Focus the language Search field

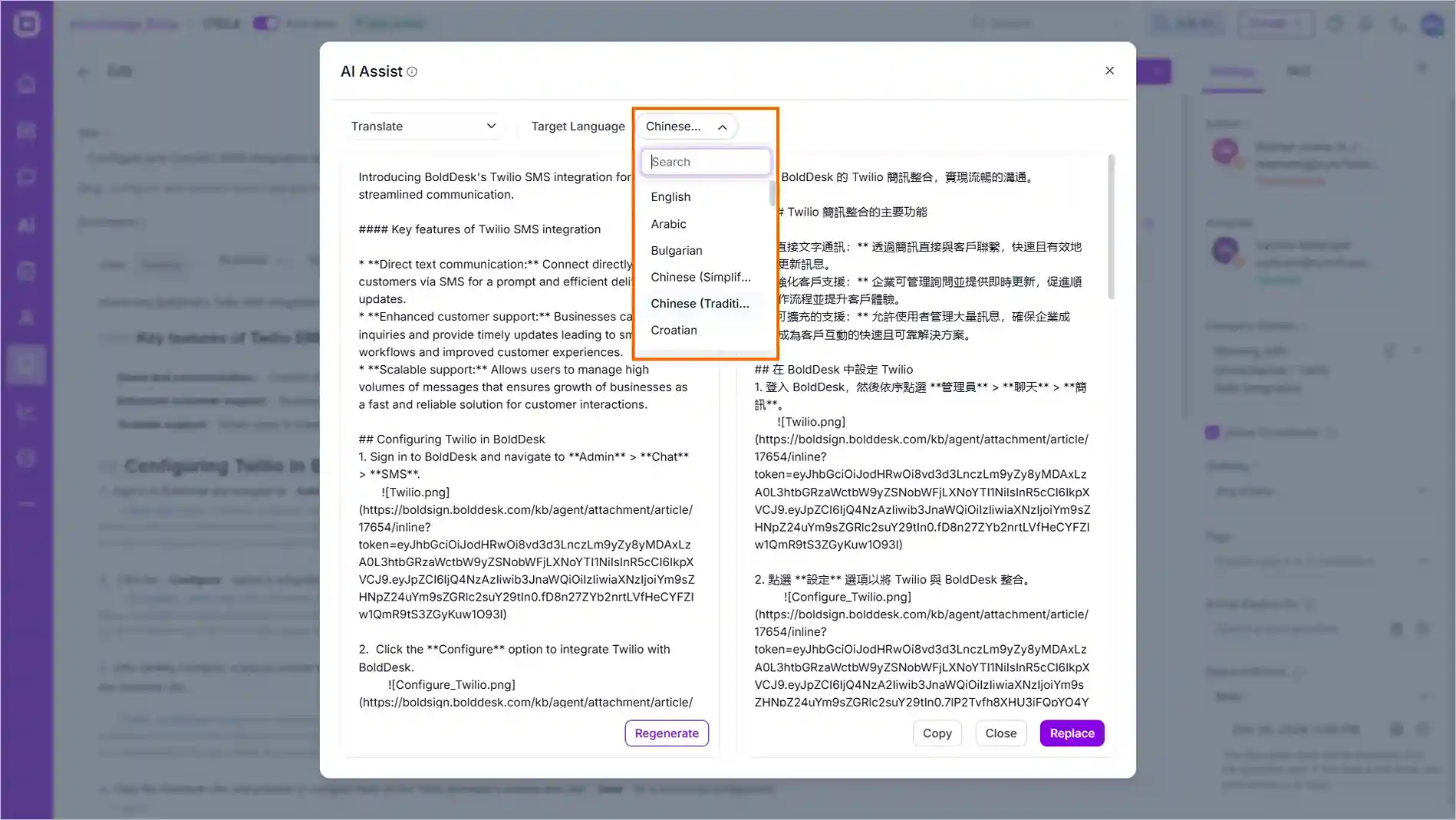point(706,162)
